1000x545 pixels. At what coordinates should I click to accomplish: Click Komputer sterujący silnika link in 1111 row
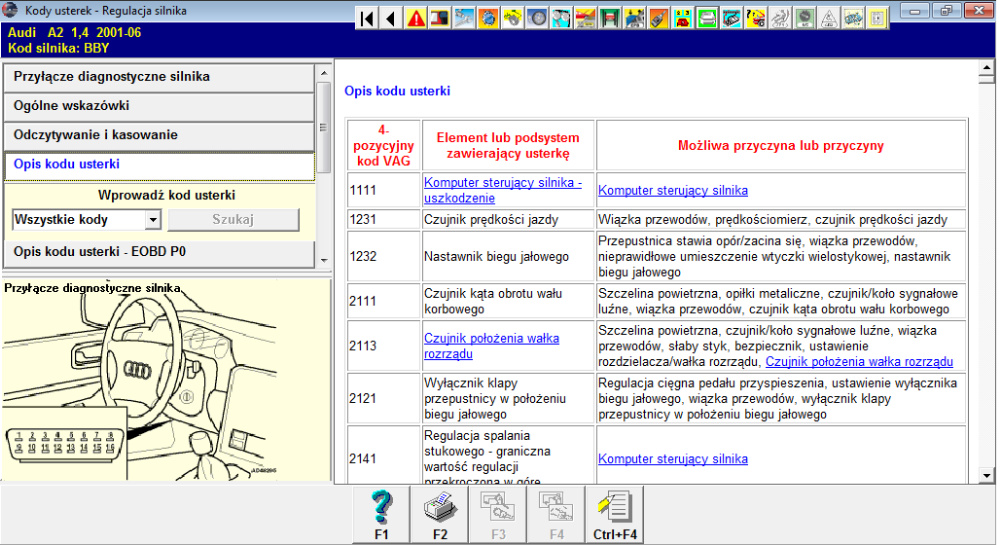(x=673, y=190)
